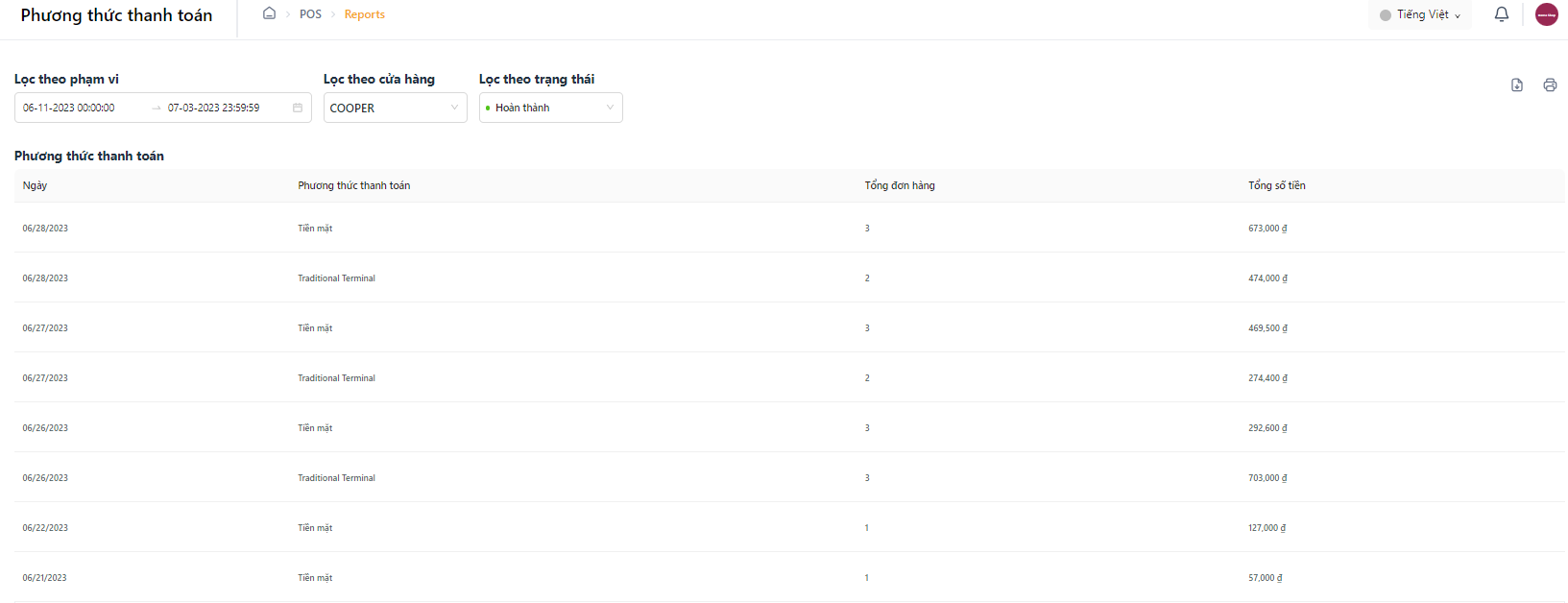Click the Ngày column header
This screenshot has height=603, width=1568.
coord(35,185)
